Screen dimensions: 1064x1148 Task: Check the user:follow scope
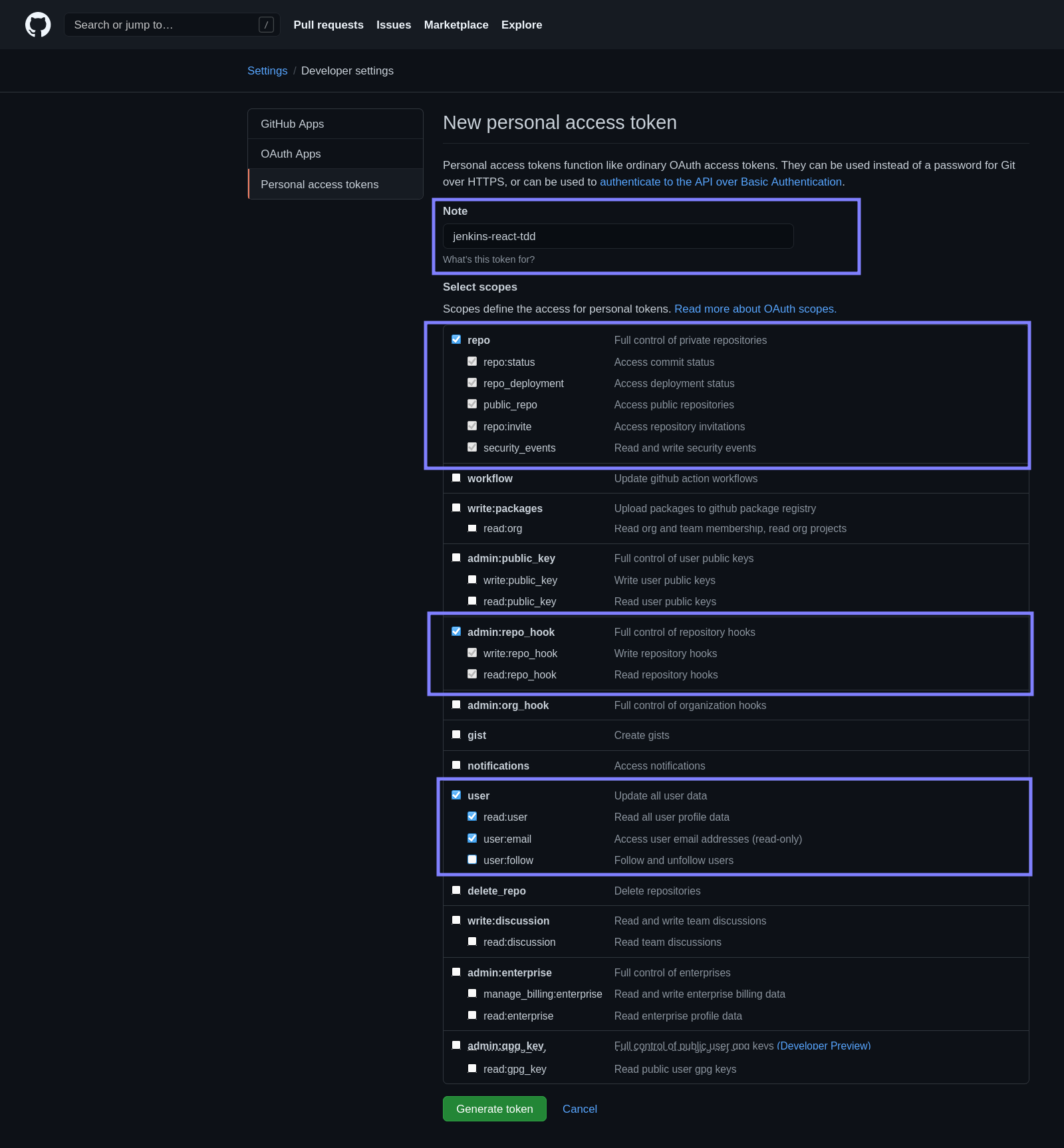click(472, 860)
